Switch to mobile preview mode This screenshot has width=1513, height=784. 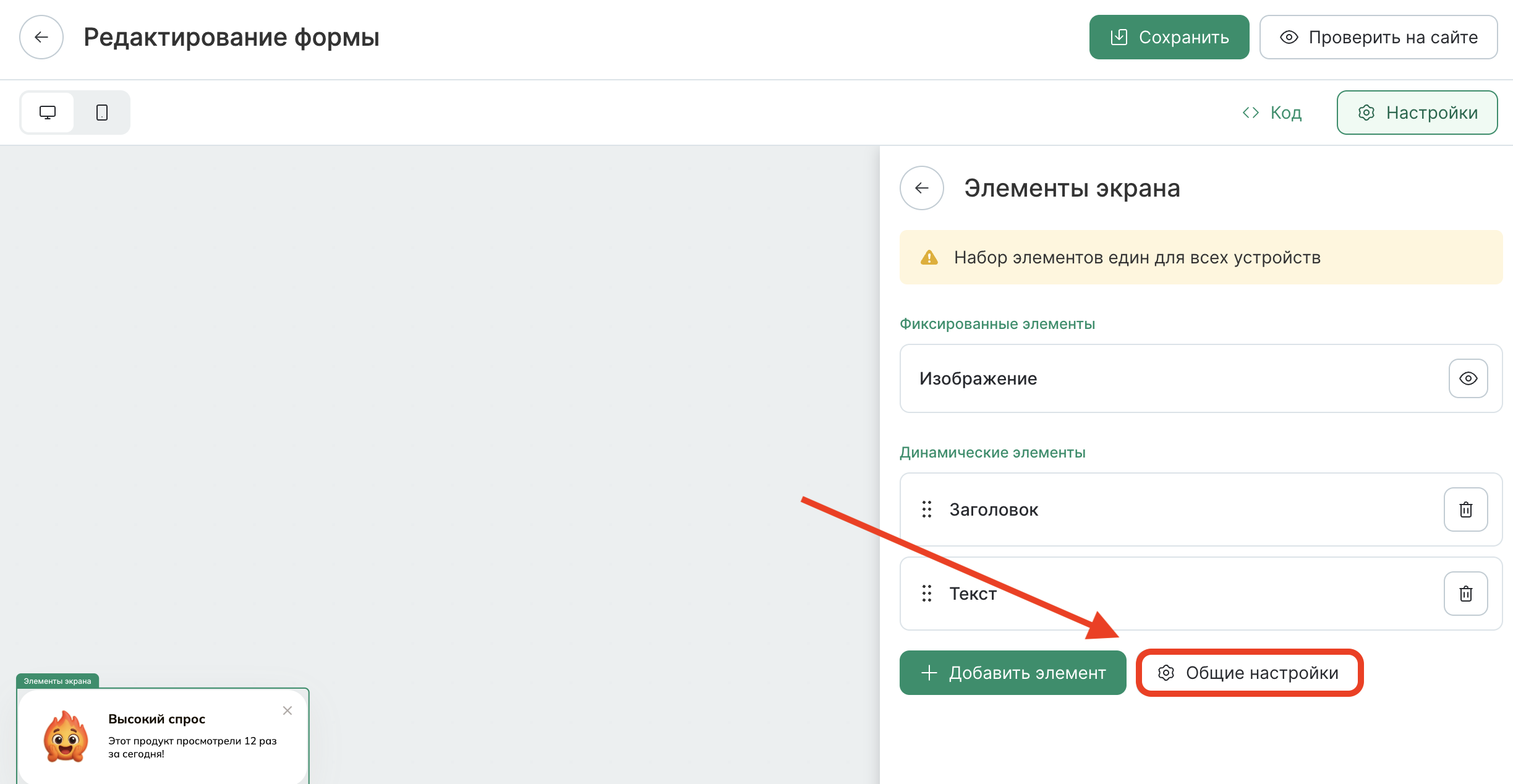pyautogui.click(x=101, y=112)
